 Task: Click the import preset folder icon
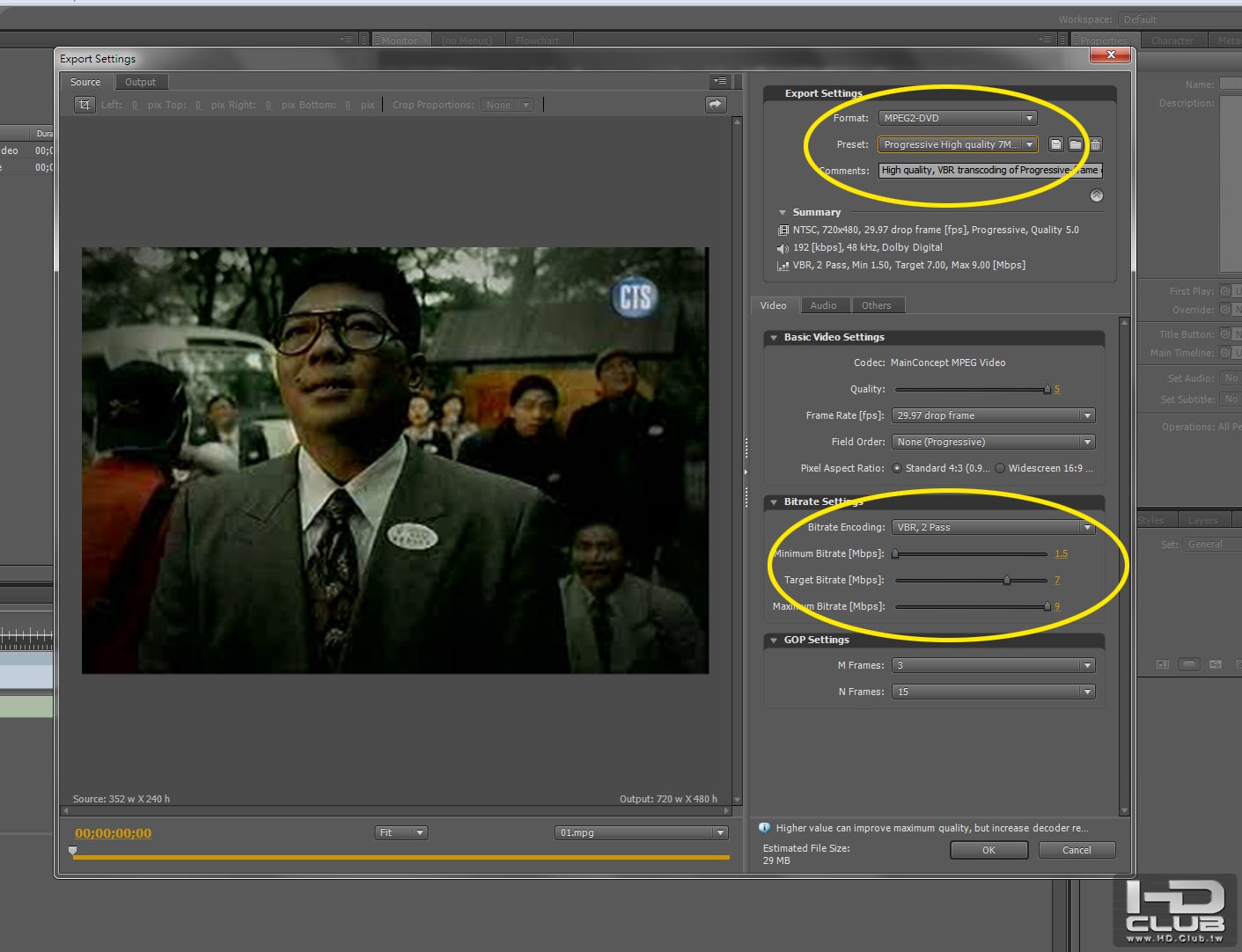point(1076,144)
